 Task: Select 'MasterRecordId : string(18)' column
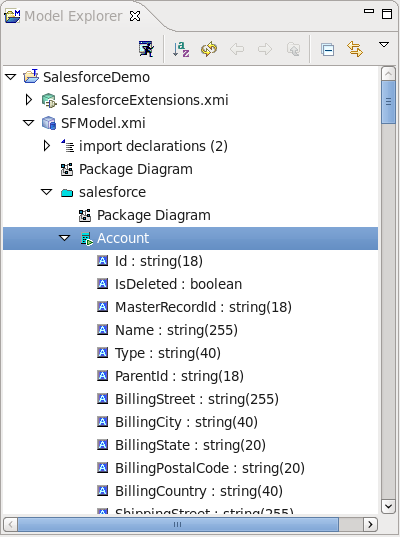coord(203,307)
